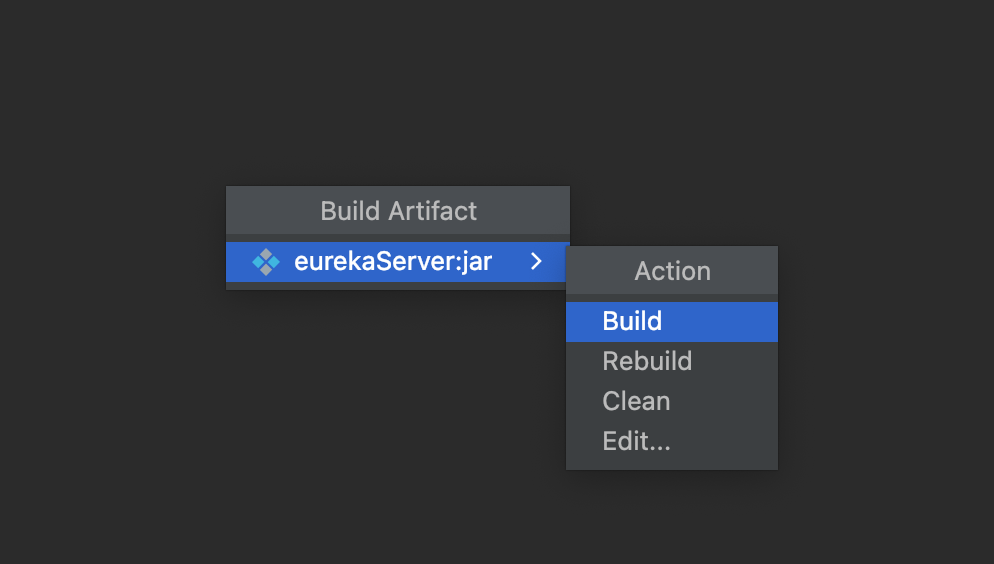Click the highlighted eurekaServer:jar row text

coord(393,262)
